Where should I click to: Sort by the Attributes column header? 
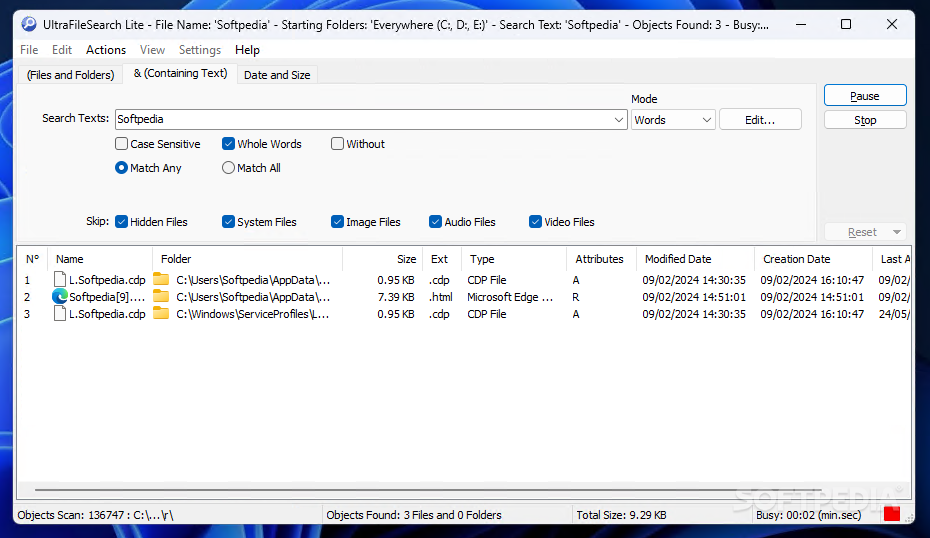601,259
